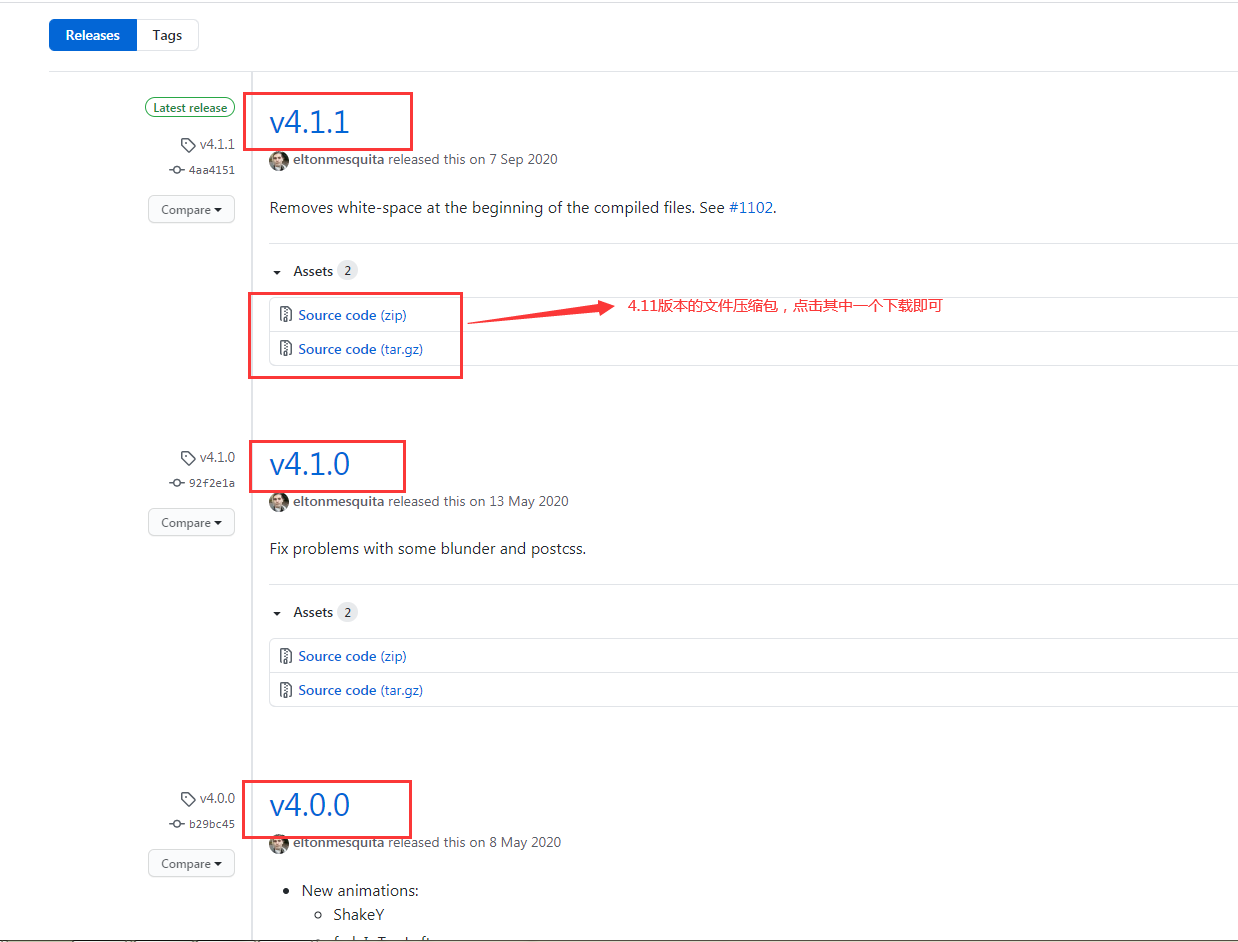Click zip file icon under v4.1.1 assets
This screenshot has height=942, width=1238.
pos(285,315)
